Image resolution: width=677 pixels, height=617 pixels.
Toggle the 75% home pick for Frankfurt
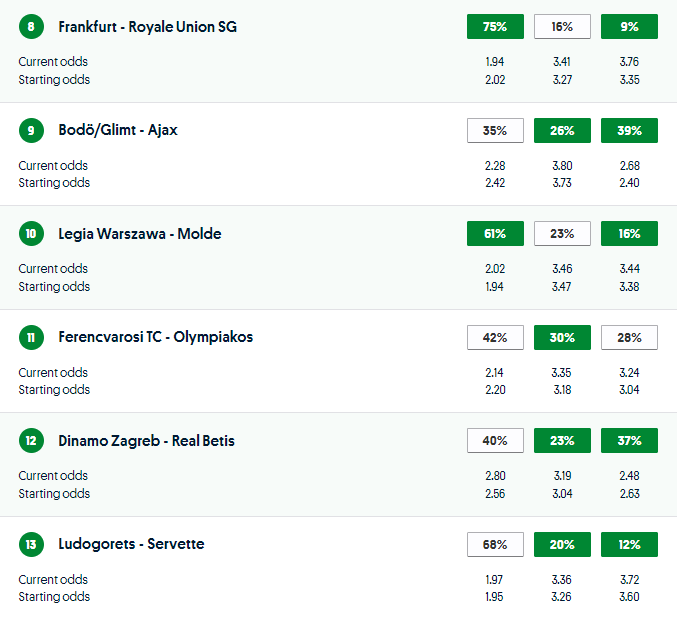point(495,27)
